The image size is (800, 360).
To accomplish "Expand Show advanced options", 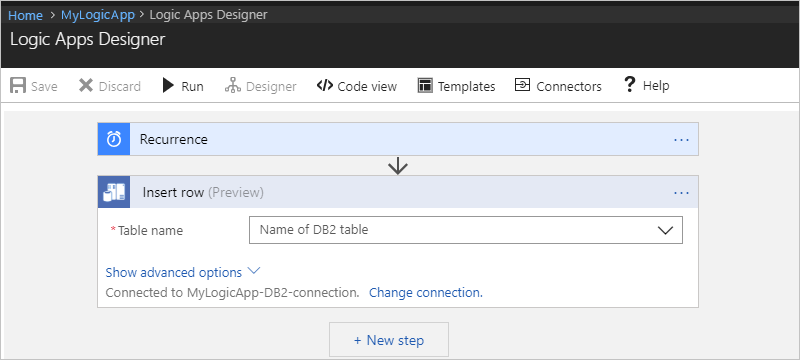I will coord(183,272).
